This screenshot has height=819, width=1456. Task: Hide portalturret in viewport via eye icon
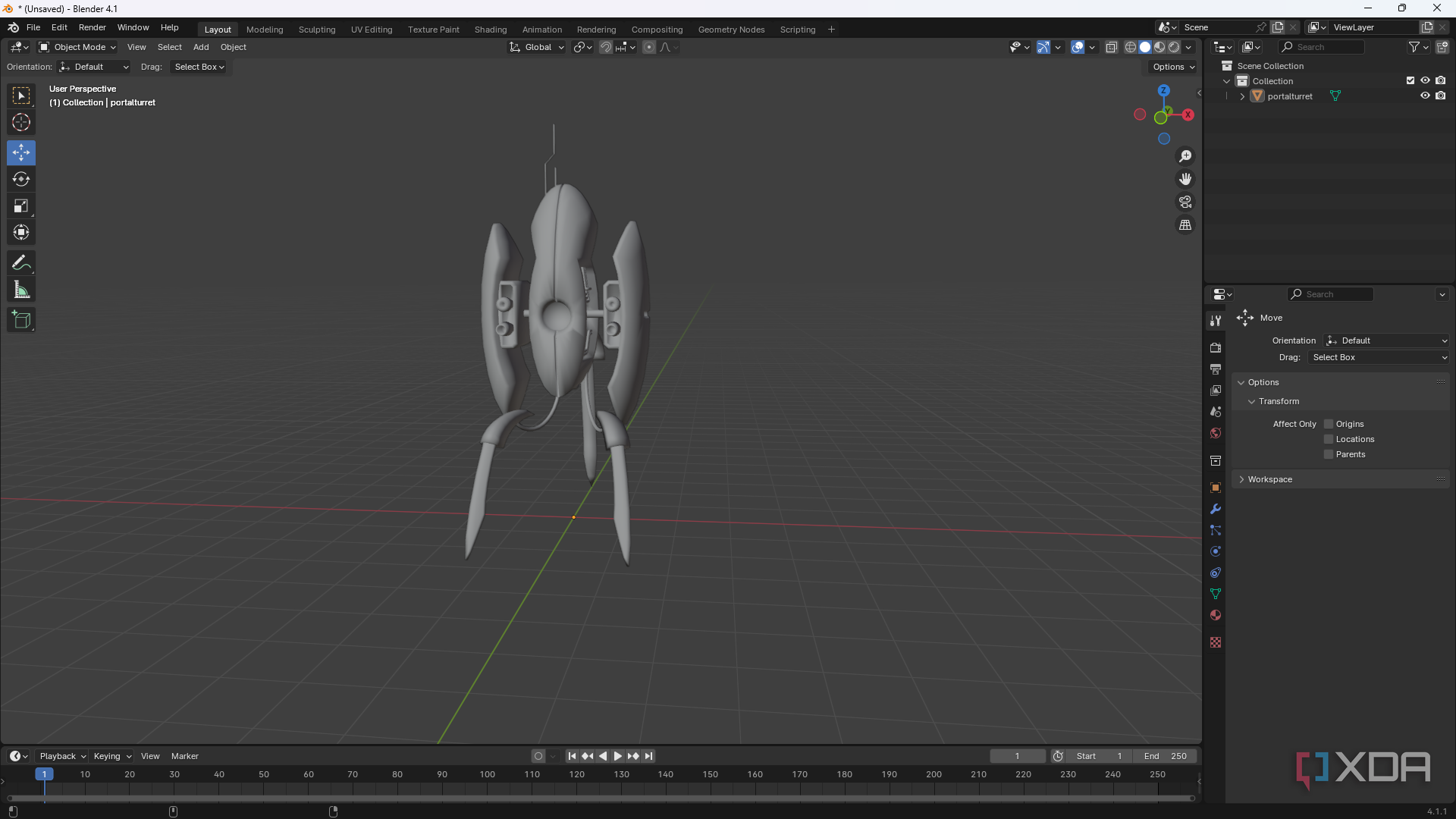(1425, 96)
